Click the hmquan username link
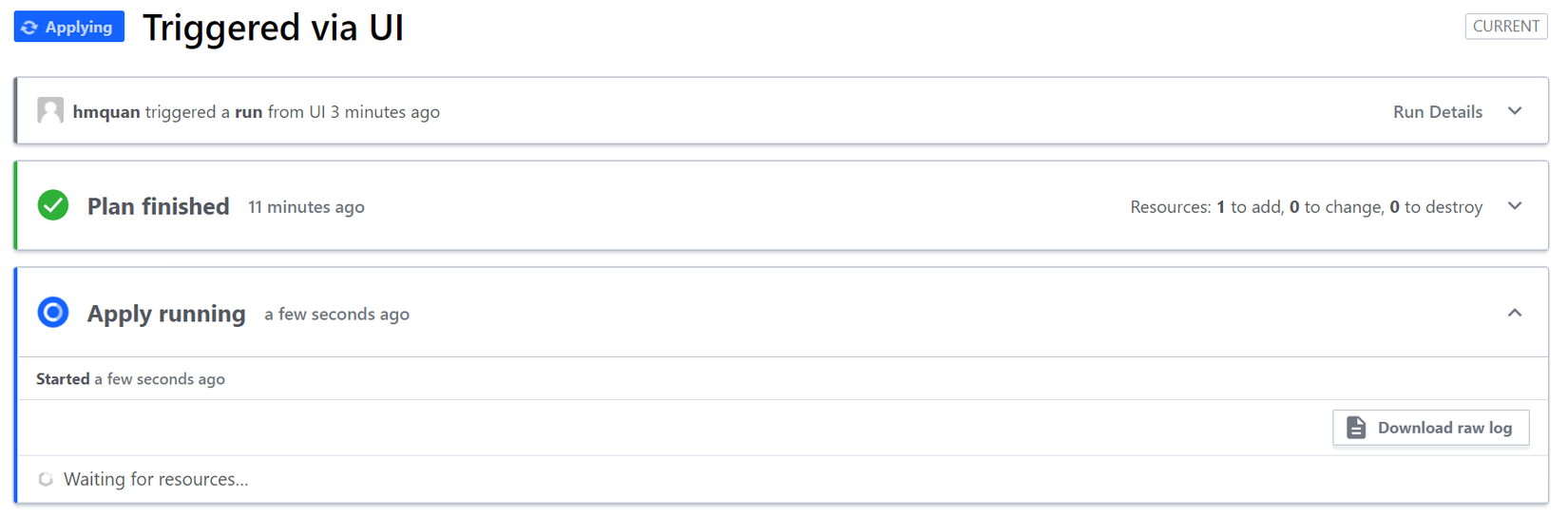Image resolution: width=1568 pixels, height=517 pixels. tap(106, 112)
